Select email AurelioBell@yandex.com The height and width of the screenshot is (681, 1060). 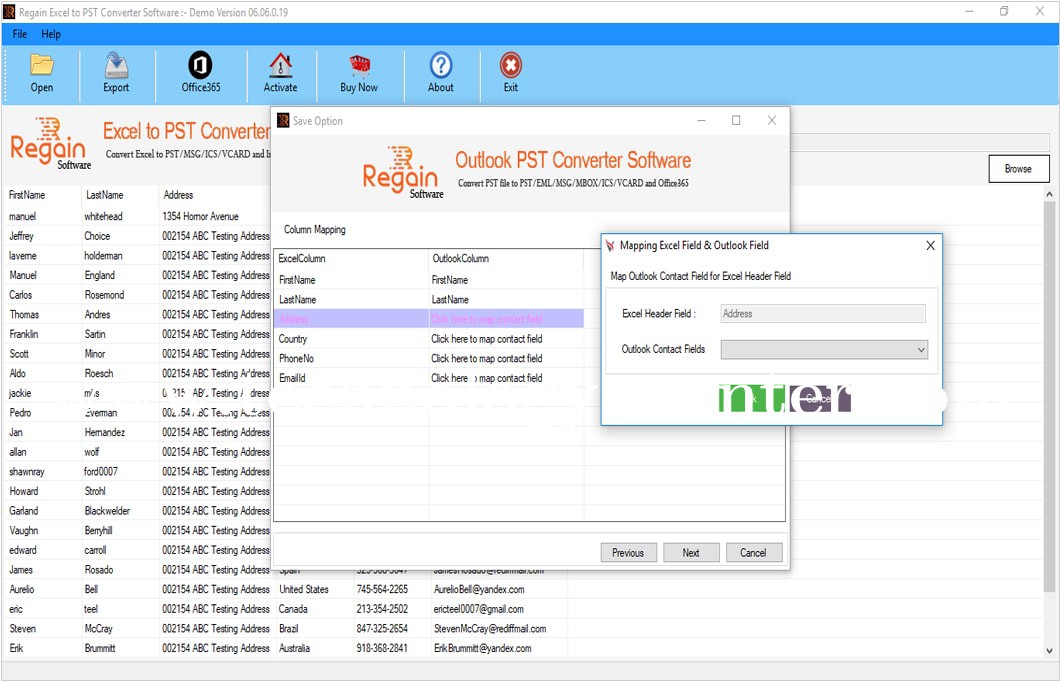point(479,589)
